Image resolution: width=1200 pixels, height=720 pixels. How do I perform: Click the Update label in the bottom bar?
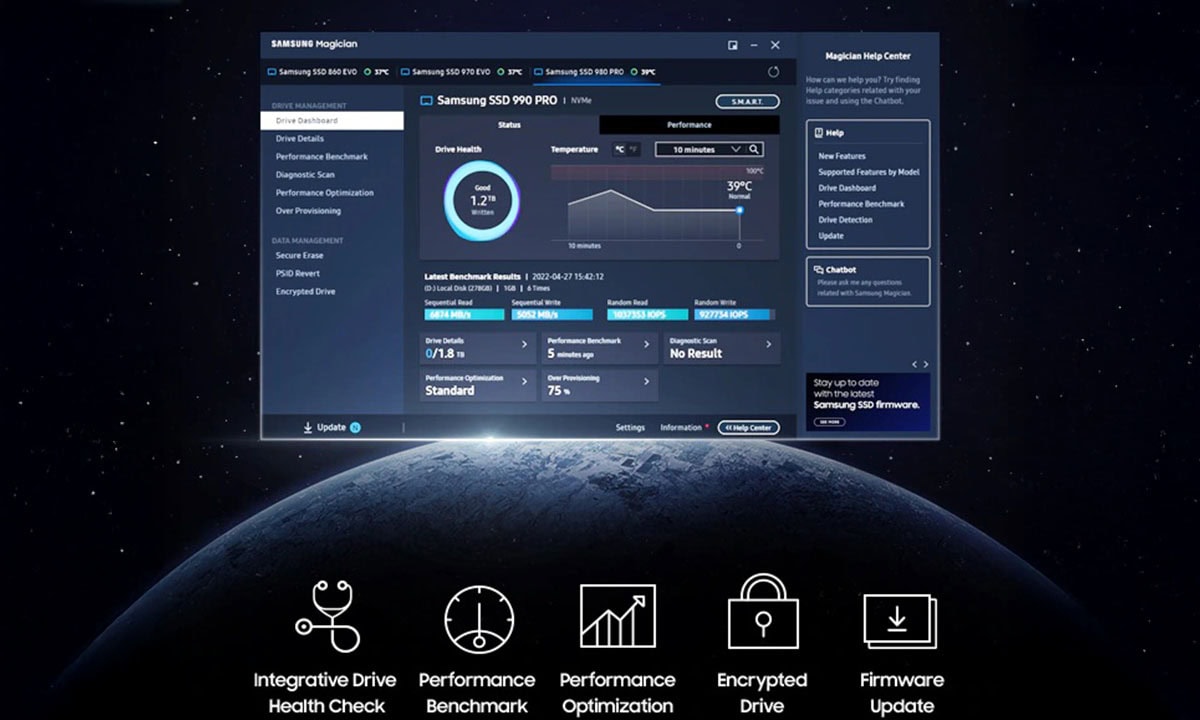(331, 427)
